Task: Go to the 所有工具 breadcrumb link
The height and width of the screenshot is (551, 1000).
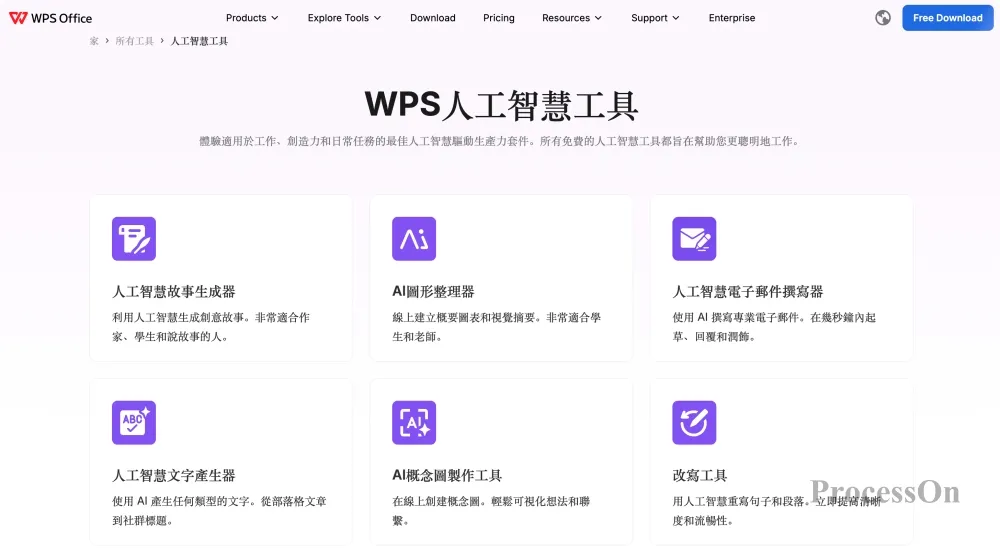Action: (135, 41)
